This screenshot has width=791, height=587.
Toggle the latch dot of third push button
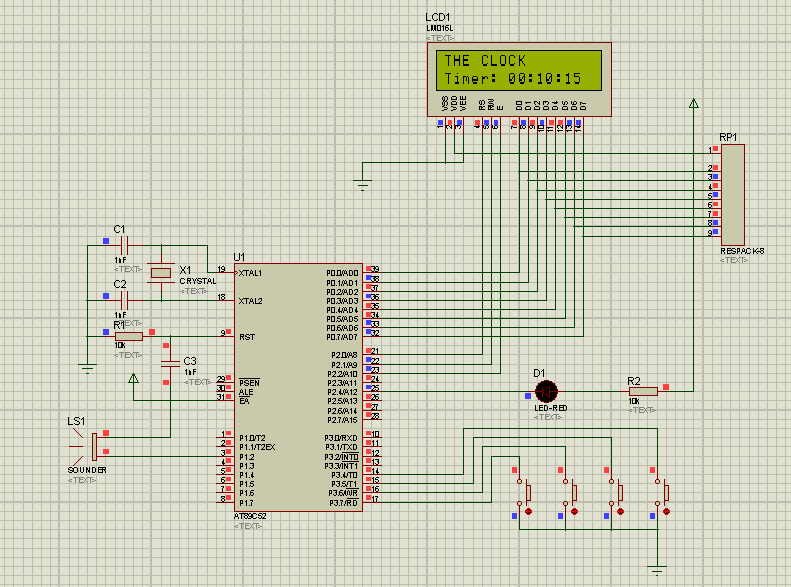[x=620, y=511]
